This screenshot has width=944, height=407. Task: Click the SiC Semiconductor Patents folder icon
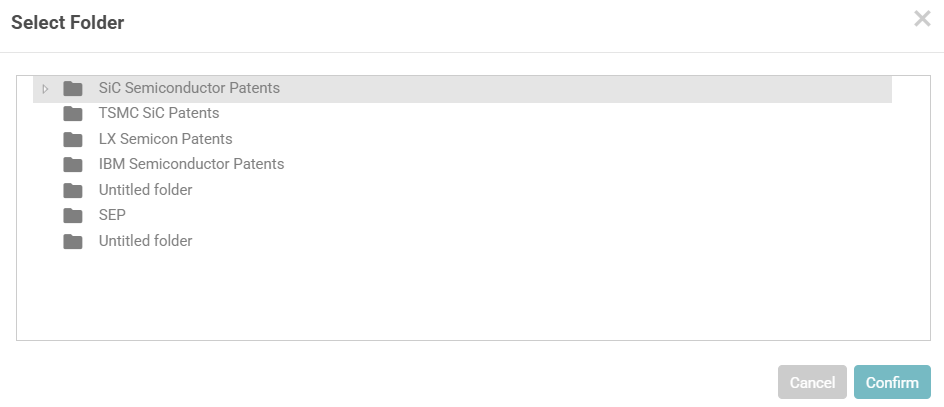pyautogui.click(x=73, y=88)
